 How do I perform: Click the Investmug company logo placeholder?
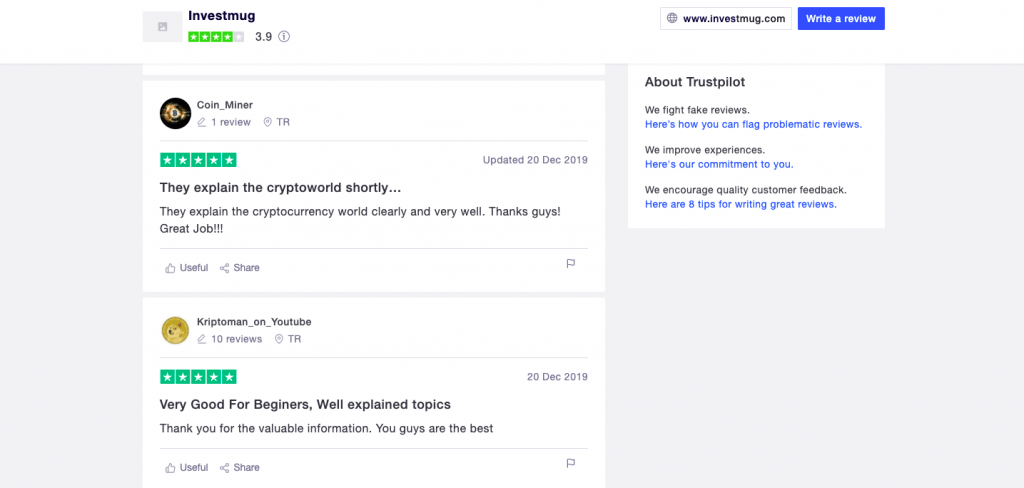pyautogui.click(x=163, y=27)
